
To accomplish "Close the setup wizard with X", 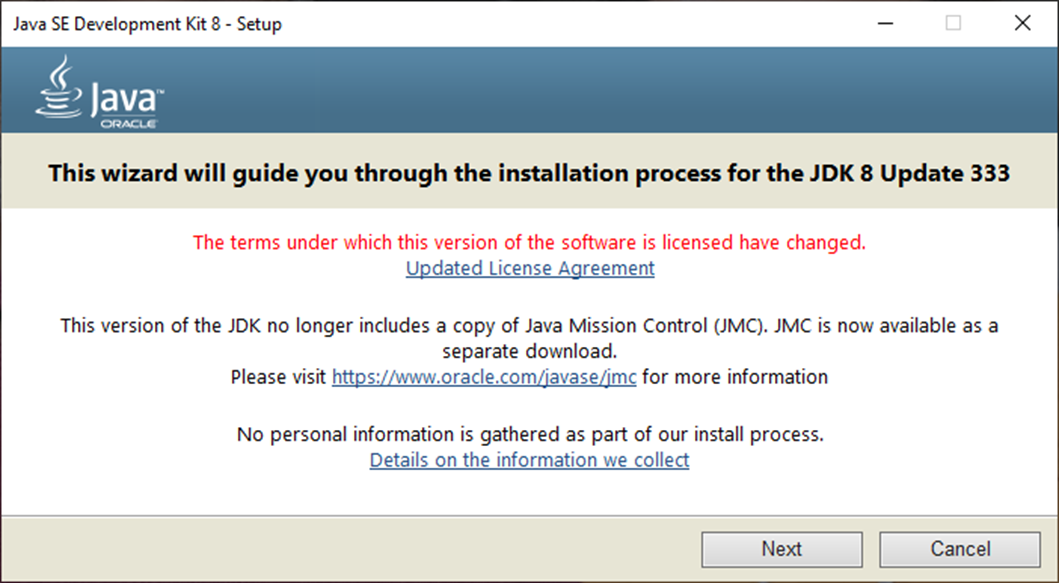I will coord(1022,23).
